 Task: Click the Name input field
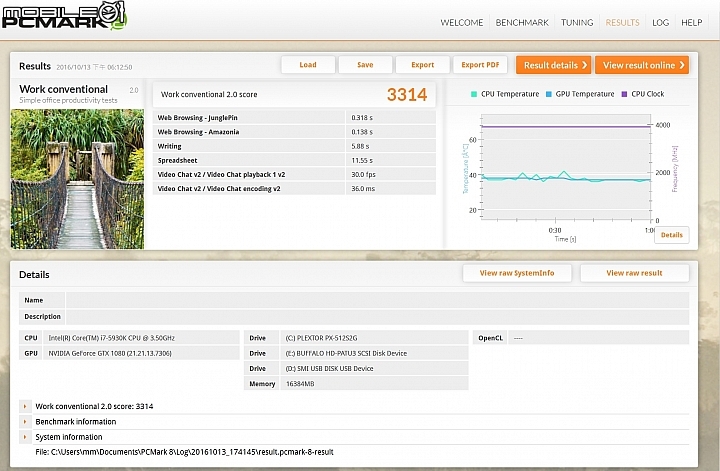pos(377,300)
